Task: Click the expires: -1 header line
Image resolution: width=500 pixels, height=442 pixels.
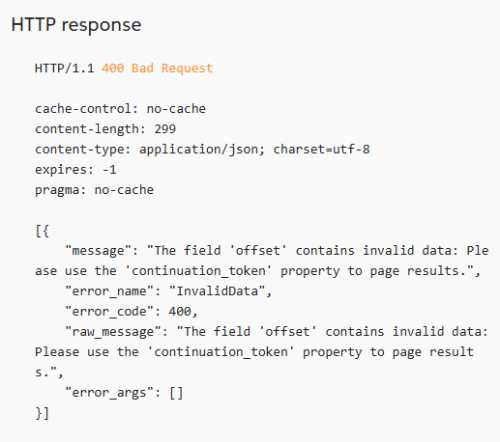Action: point(76,170)
